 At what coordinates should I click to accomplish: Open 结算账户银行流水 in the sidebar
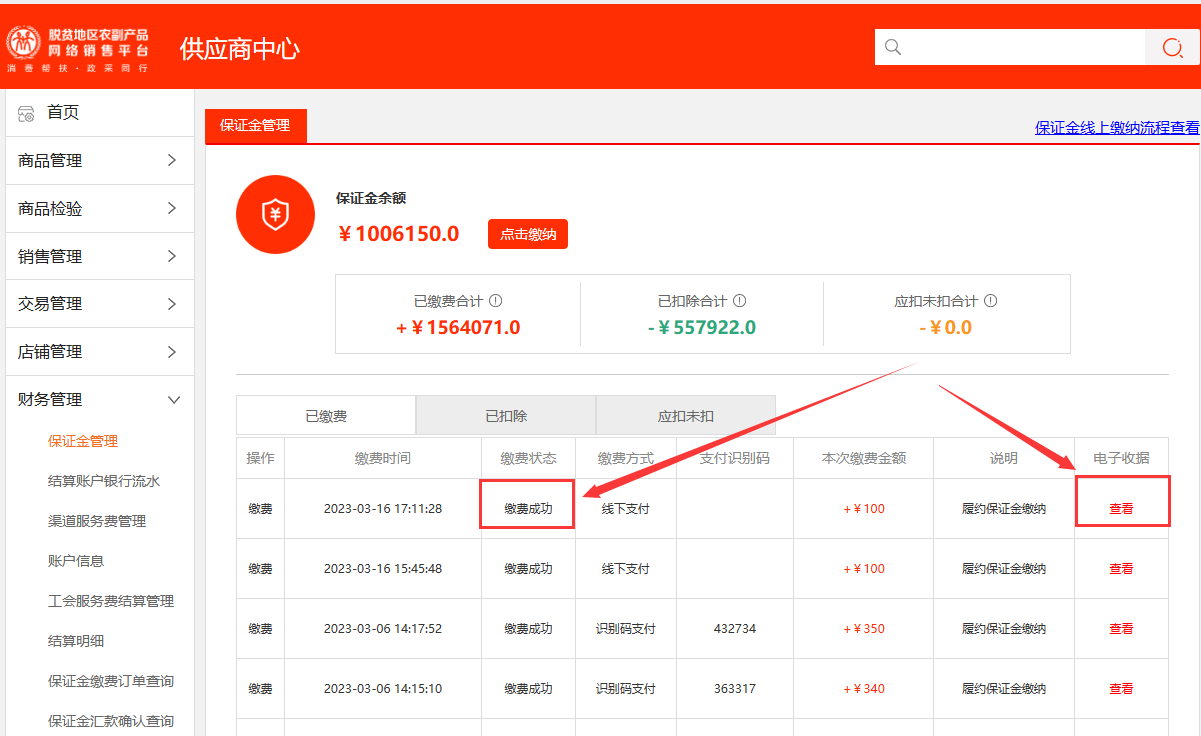pyautogui.click(x=104, y=481)
